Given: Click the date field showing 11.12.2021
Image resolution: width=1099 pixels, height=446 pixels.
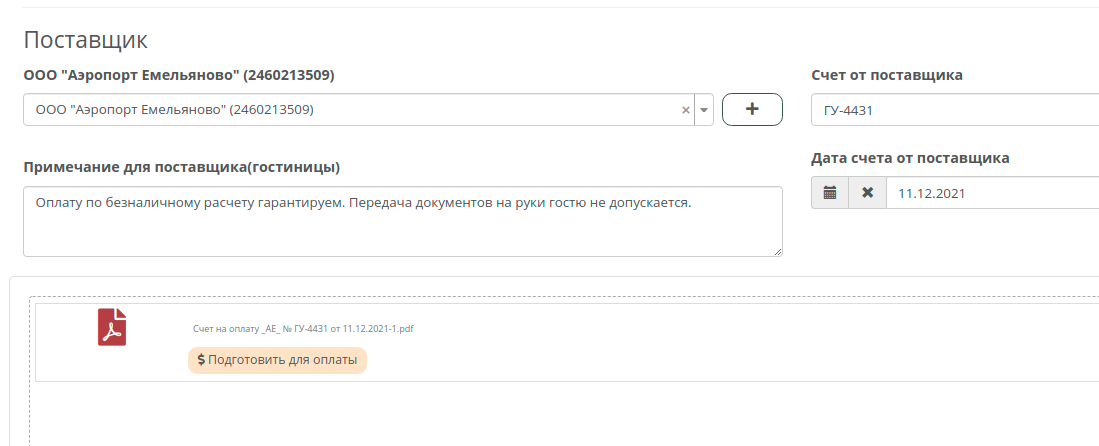Looking at the screenshot, I should (x=990, y=193).
